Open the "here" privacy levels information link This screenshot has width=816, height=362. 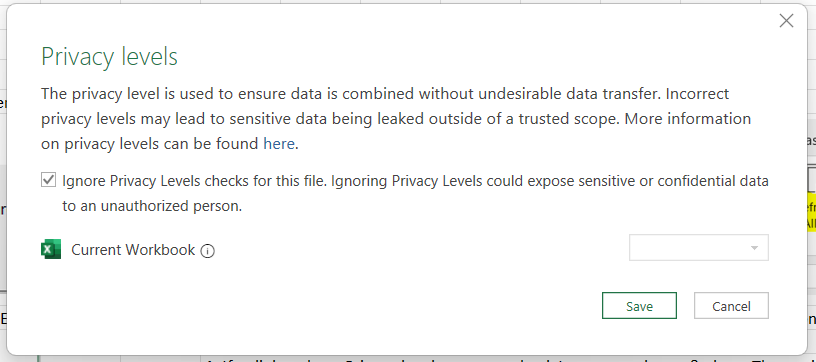click(x=279, y=144)
